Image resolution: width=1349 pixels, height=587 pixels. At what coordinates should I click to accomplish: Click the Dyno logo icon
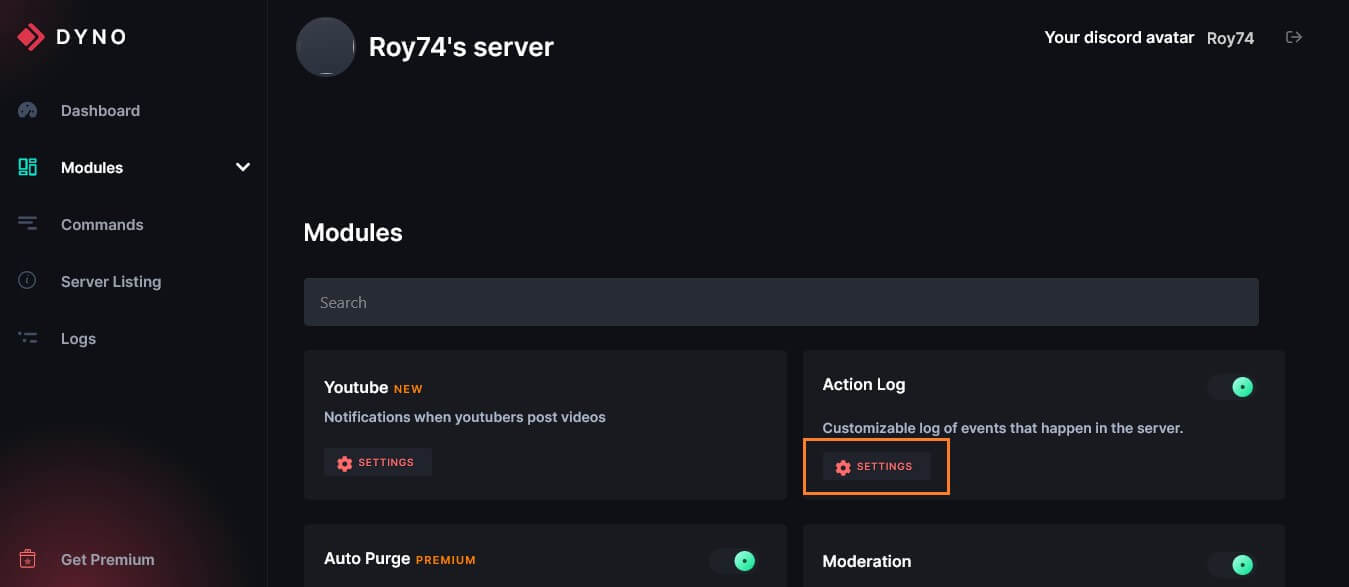30,37
